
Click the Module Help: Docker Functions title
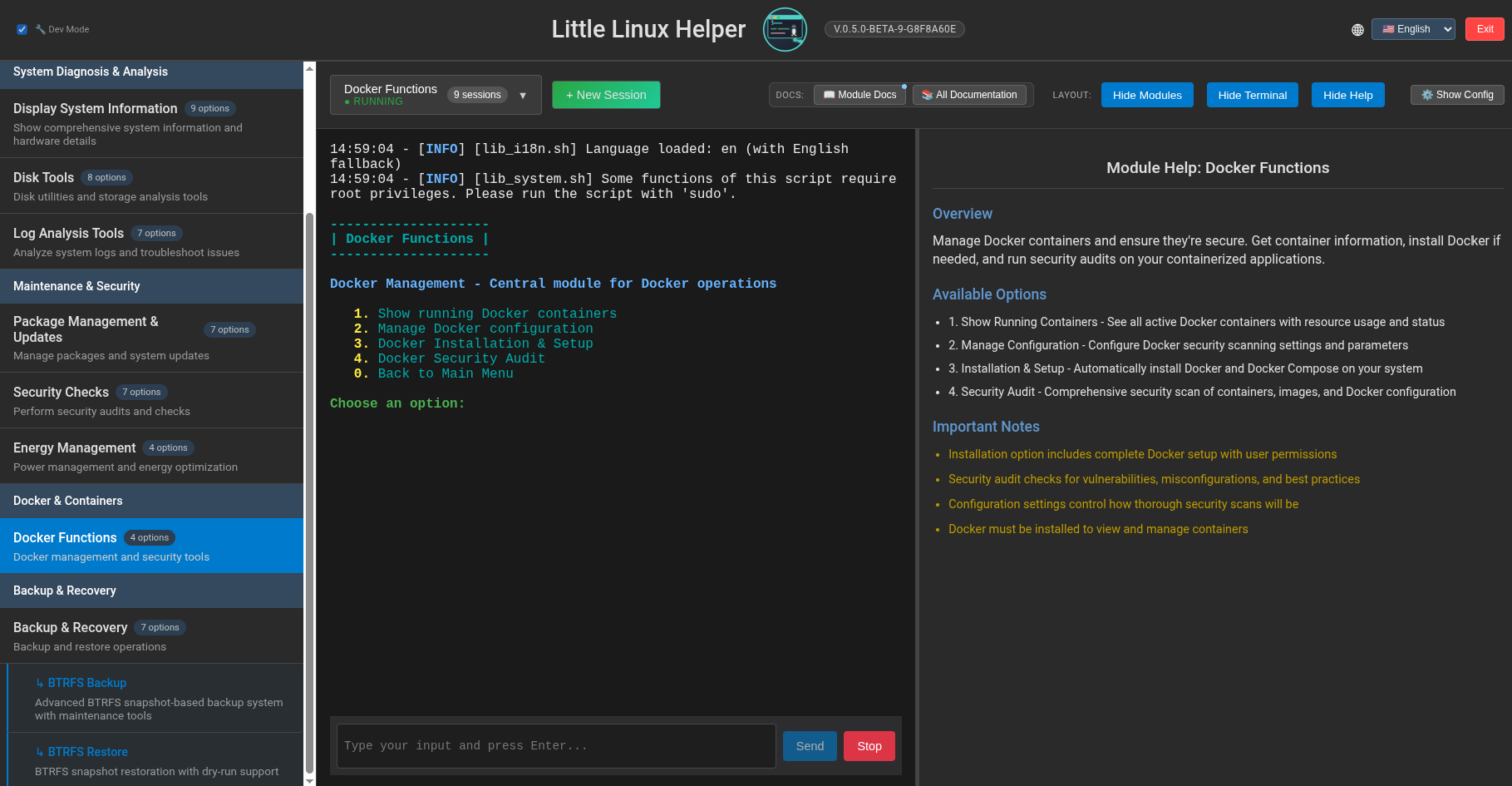[1218, 168]
